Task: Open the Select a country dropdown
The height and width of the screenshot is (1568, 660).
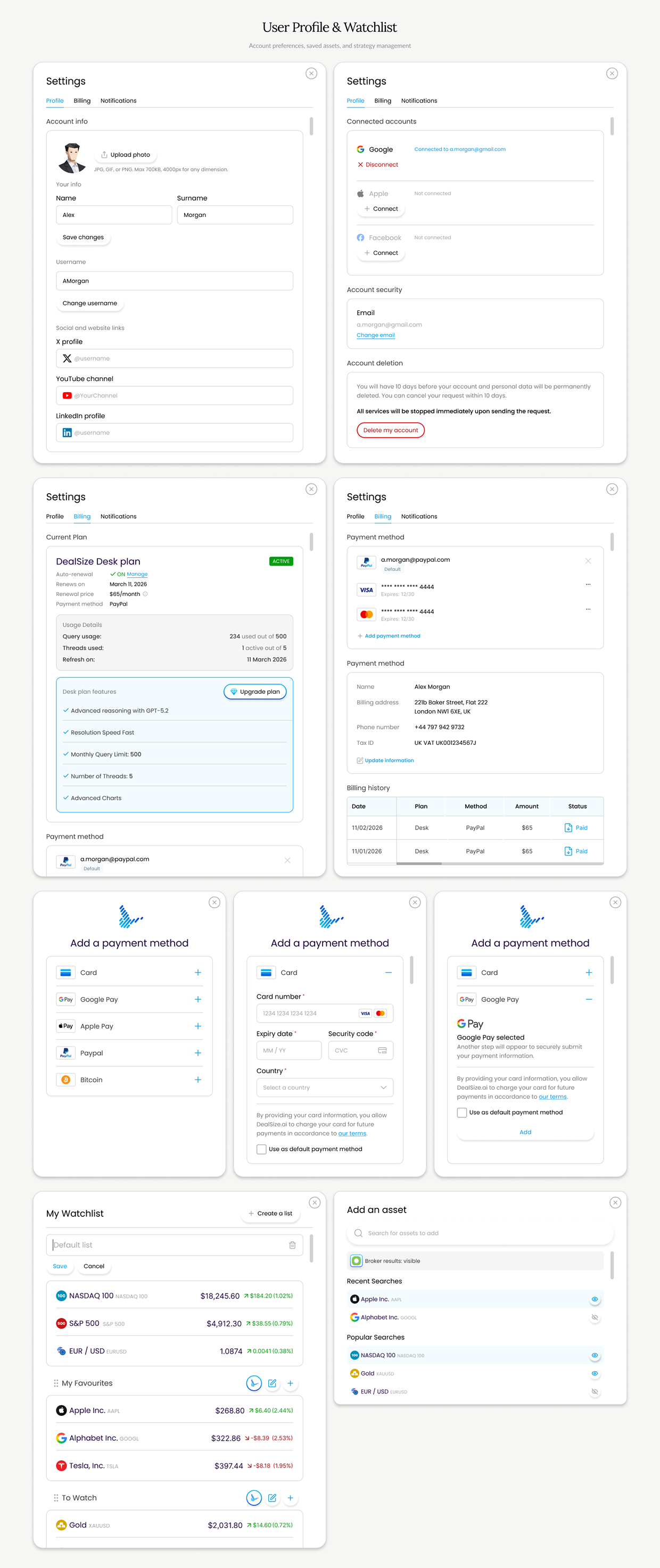Action: tap(325, 1087)
